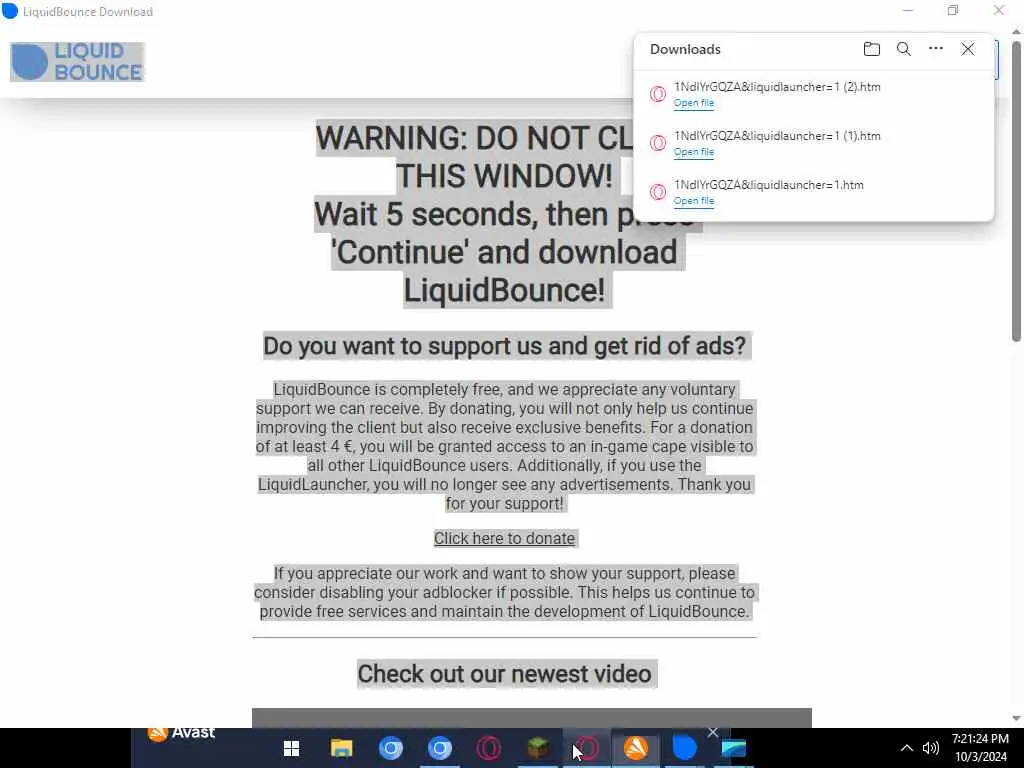Open the Windows Start menu
The width and height of the screenshot is (1024, 768).
pyautogui.click(x=291, y=748)
